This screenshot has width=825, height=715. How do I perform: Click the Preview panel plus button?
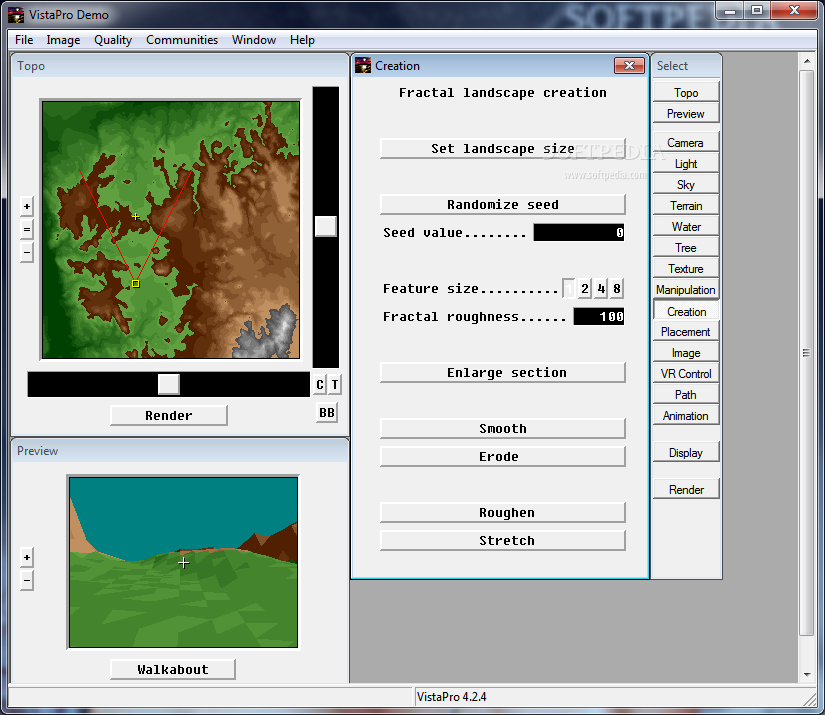coord(27,558)
